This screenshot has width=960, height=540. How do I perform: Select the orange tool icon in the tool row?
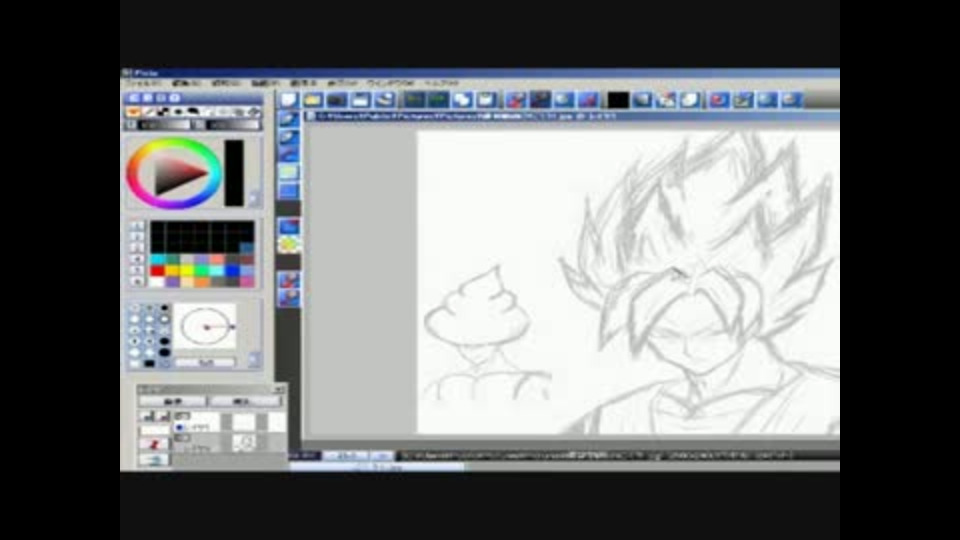pos(133,112)
